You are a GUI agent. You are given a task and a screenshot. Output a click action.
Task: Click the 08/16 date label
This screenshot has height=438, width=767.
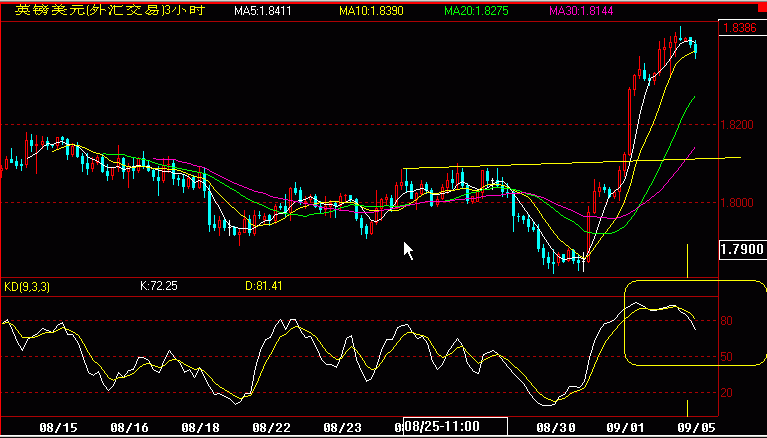[129, 428]
